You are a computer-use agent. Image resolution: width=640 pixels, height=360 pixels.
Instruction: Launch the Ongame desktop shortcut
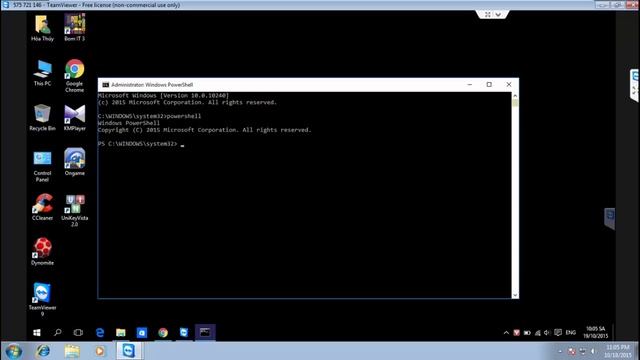[x=75, y=162]
